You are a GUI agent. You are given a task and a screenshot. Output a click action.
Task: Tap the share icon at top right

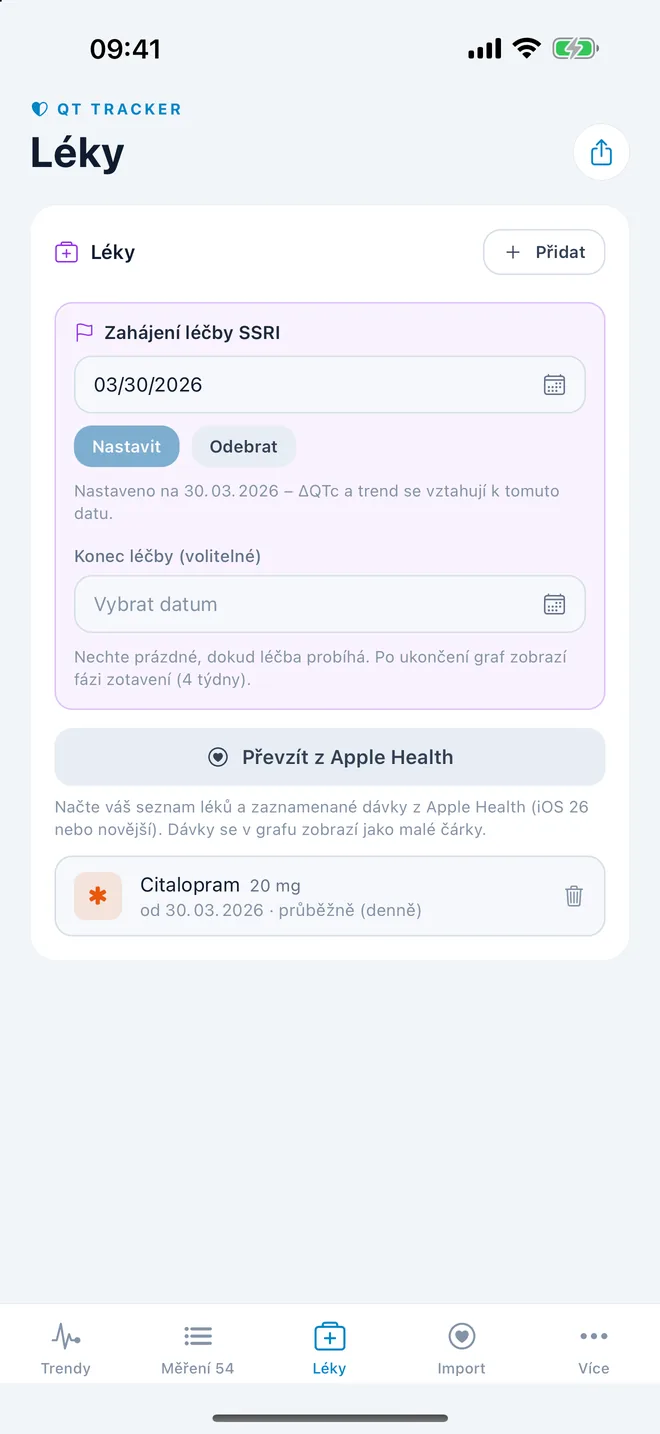[601, 153]
